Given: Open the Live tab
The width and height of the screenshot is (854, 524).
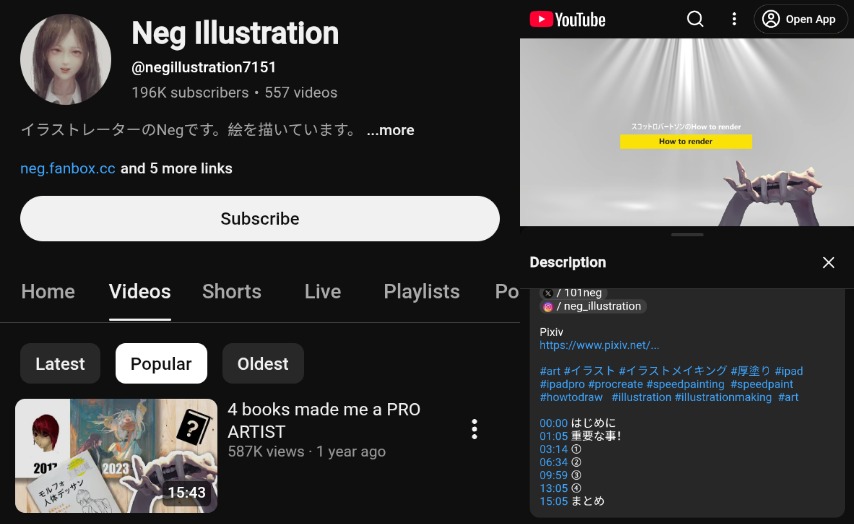Looking at the screenshot, I should [322, 291].
